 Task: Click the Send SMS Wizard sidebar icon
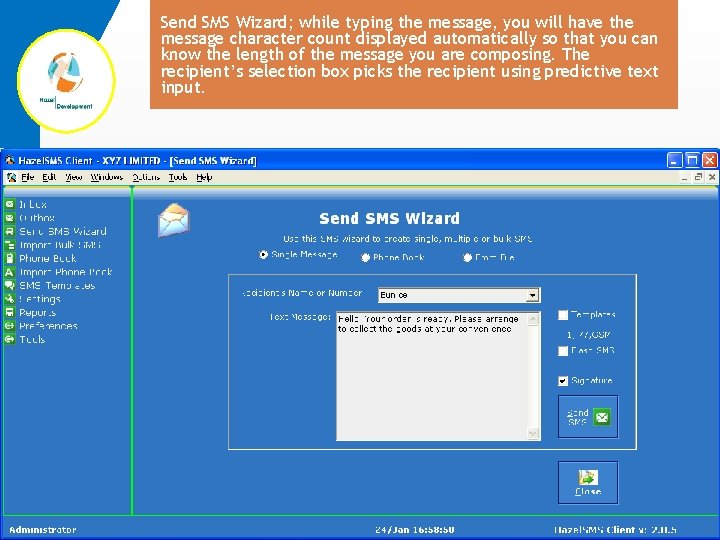point(9,231)
